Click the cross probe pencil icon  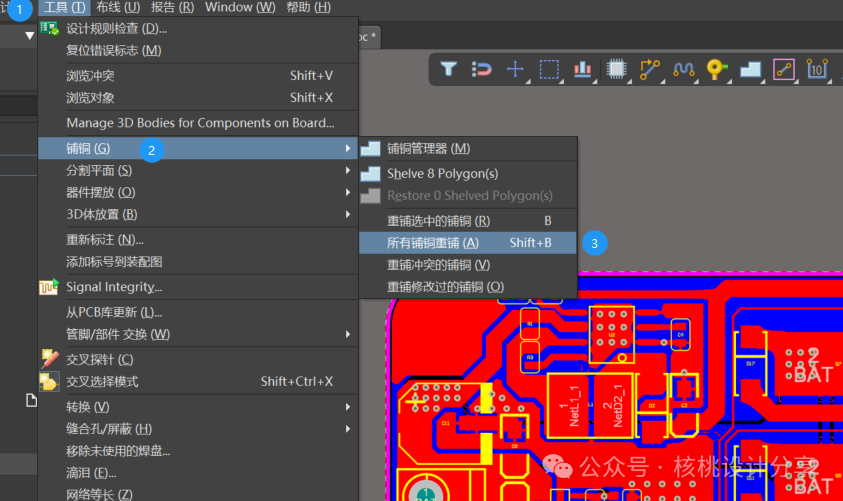[x=49, y=359]
